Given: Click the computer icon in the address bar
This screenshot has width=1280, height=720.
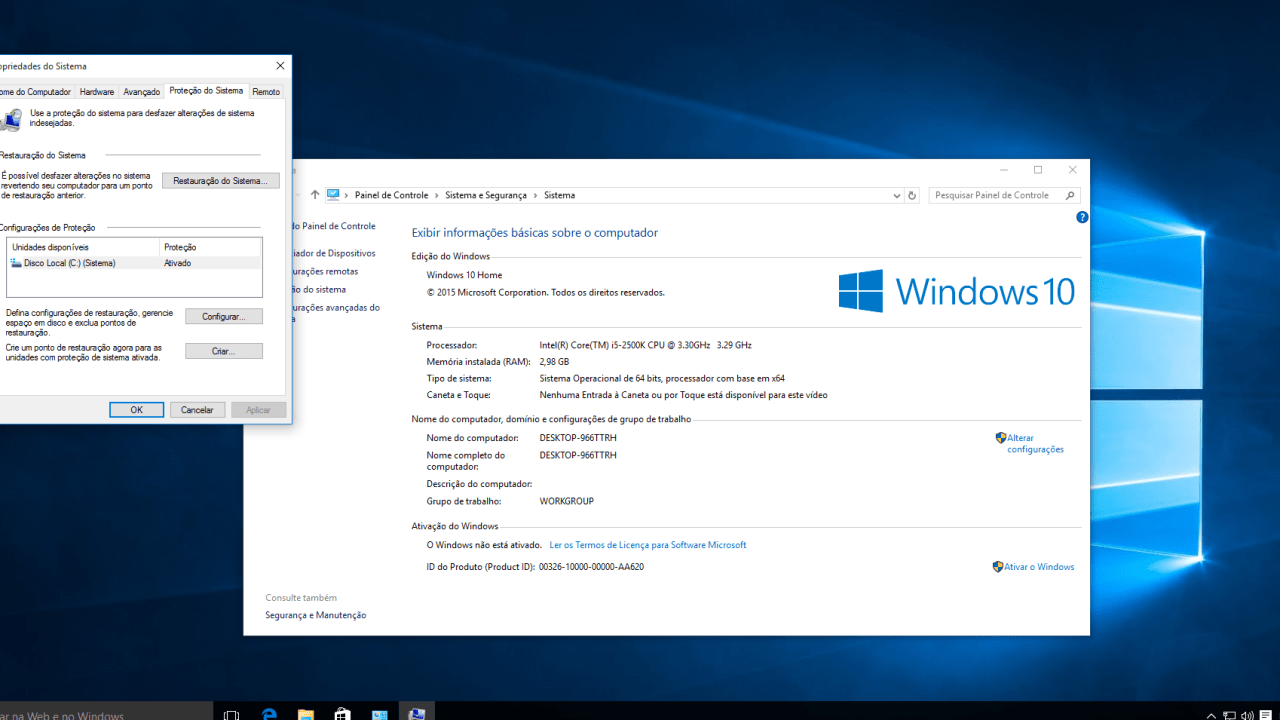Looking at the screenshot, I should pyautogui.click(x=333, y=195).
